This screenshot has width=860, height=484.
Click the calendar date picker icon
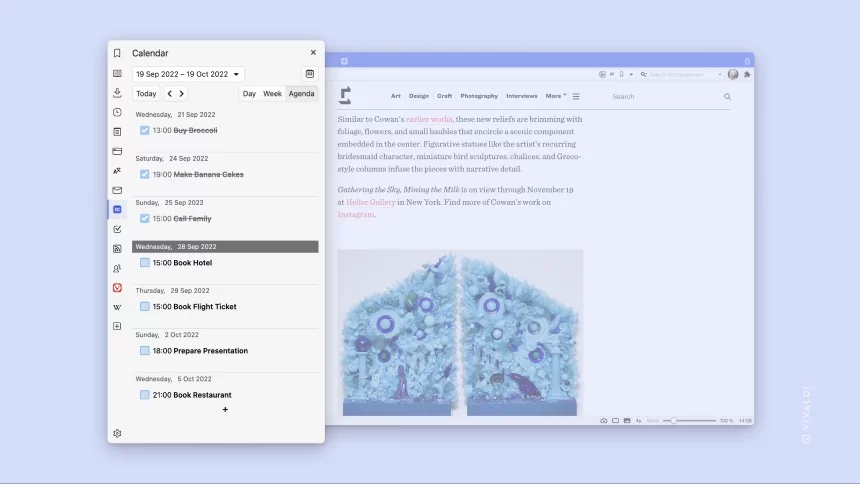point(310,74)
